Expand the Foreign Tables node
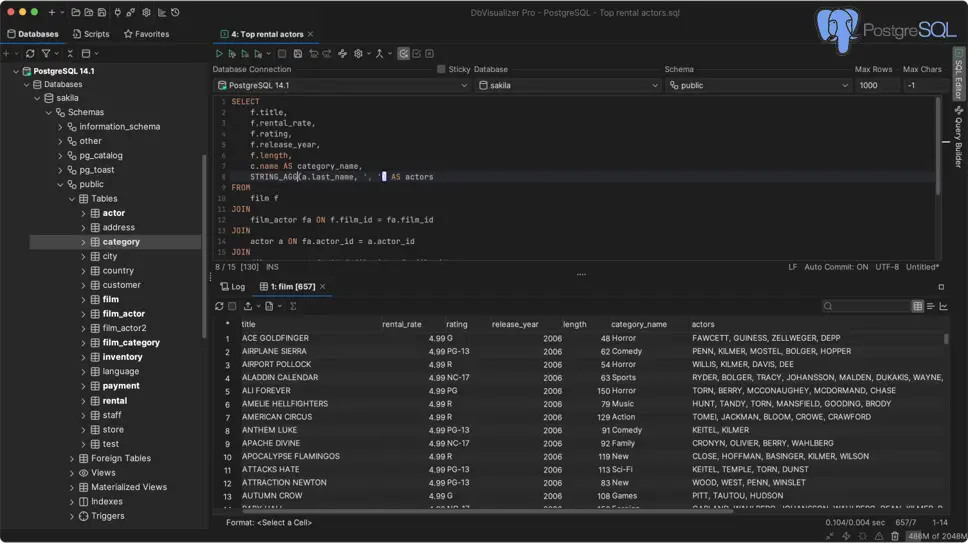The height and width of the screenshot is (543, 968). tap(72, 458)
